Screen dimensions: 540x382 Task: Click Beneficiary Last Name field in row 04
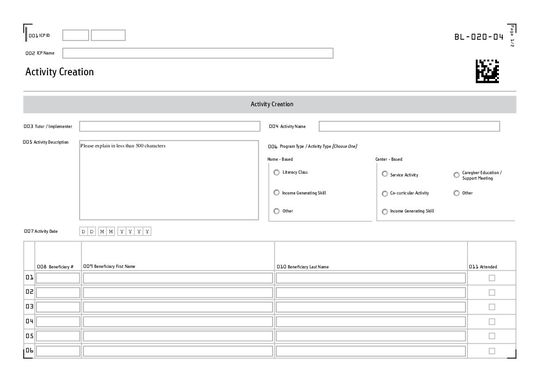[x=371, y=321]
